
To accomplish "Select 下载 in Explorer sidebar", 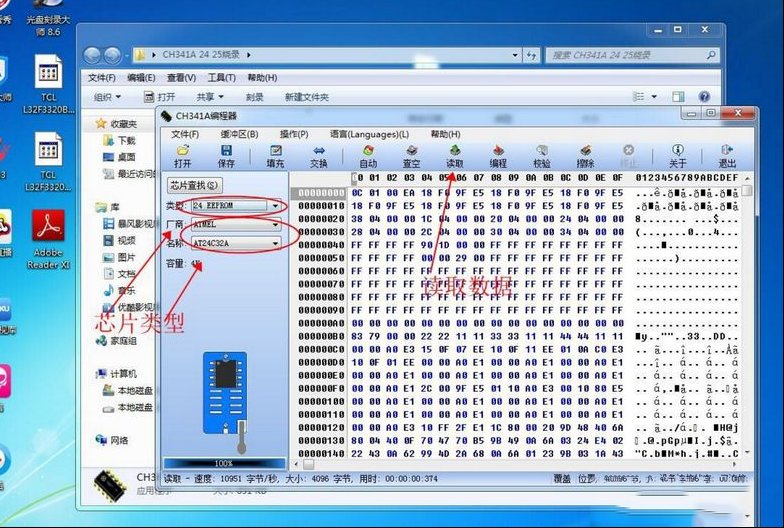I will point(120,140).
